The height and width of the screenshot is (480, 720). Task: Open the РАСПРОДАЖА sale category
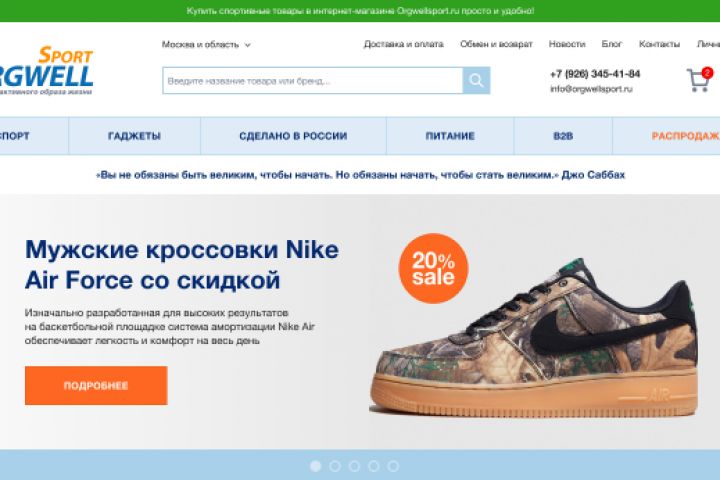(666, 136)
